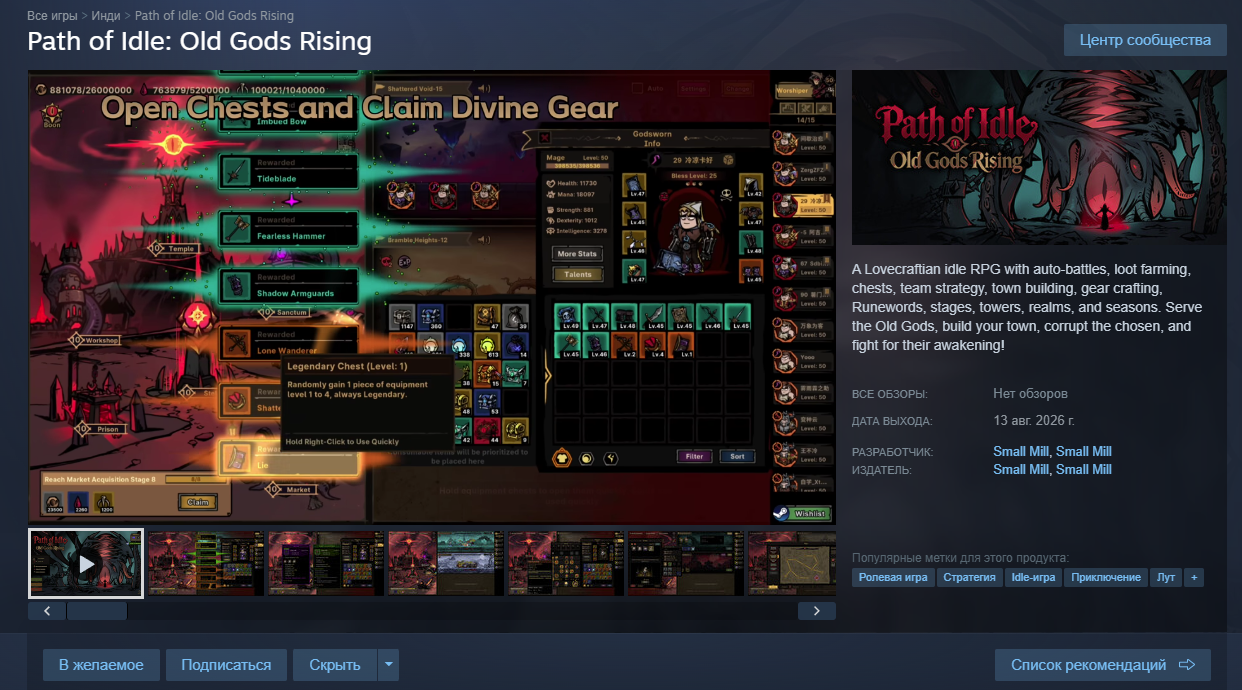Click Центр сообщества button
Screen dimensions: 1242x690
pyautogui.click(x=1145, y=40)
